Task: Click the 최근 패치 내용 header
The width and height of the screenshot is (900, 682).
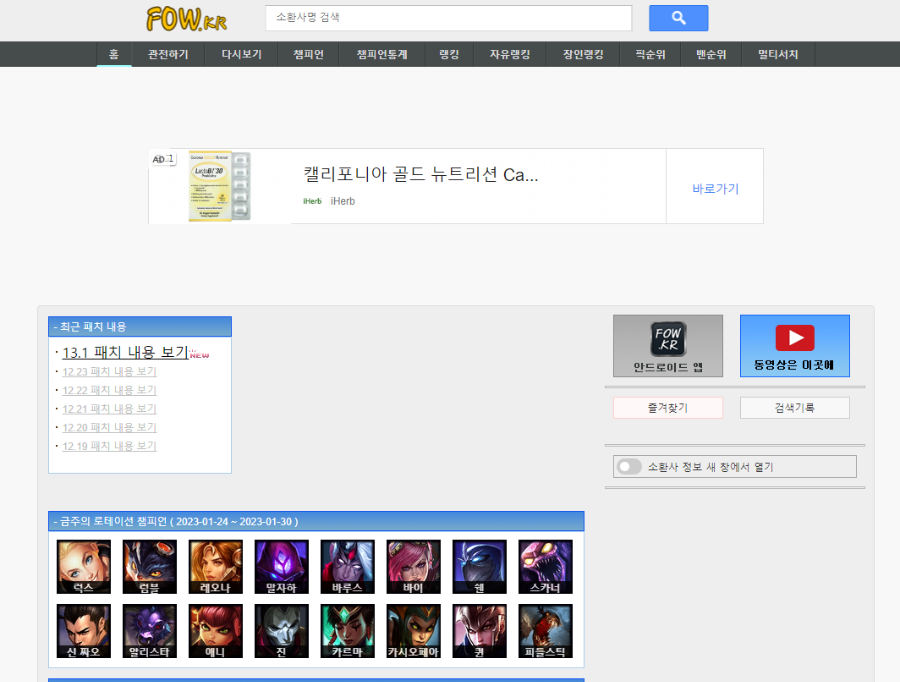Action: [140, 327]
